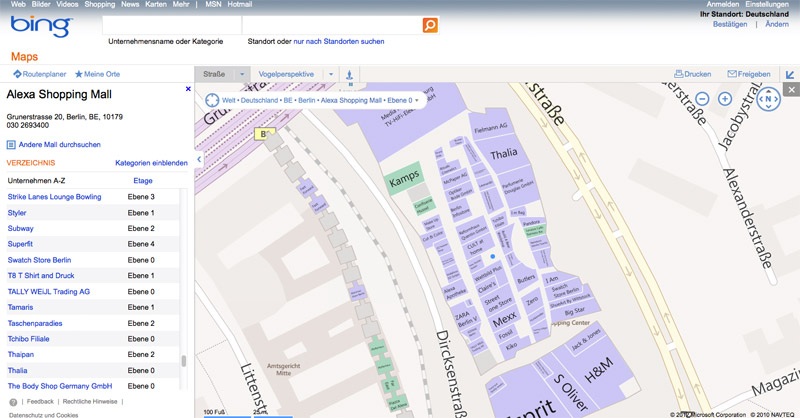Share map via Freigeben
The height and width of the screenshot is (418, 800).
[749, 74]
